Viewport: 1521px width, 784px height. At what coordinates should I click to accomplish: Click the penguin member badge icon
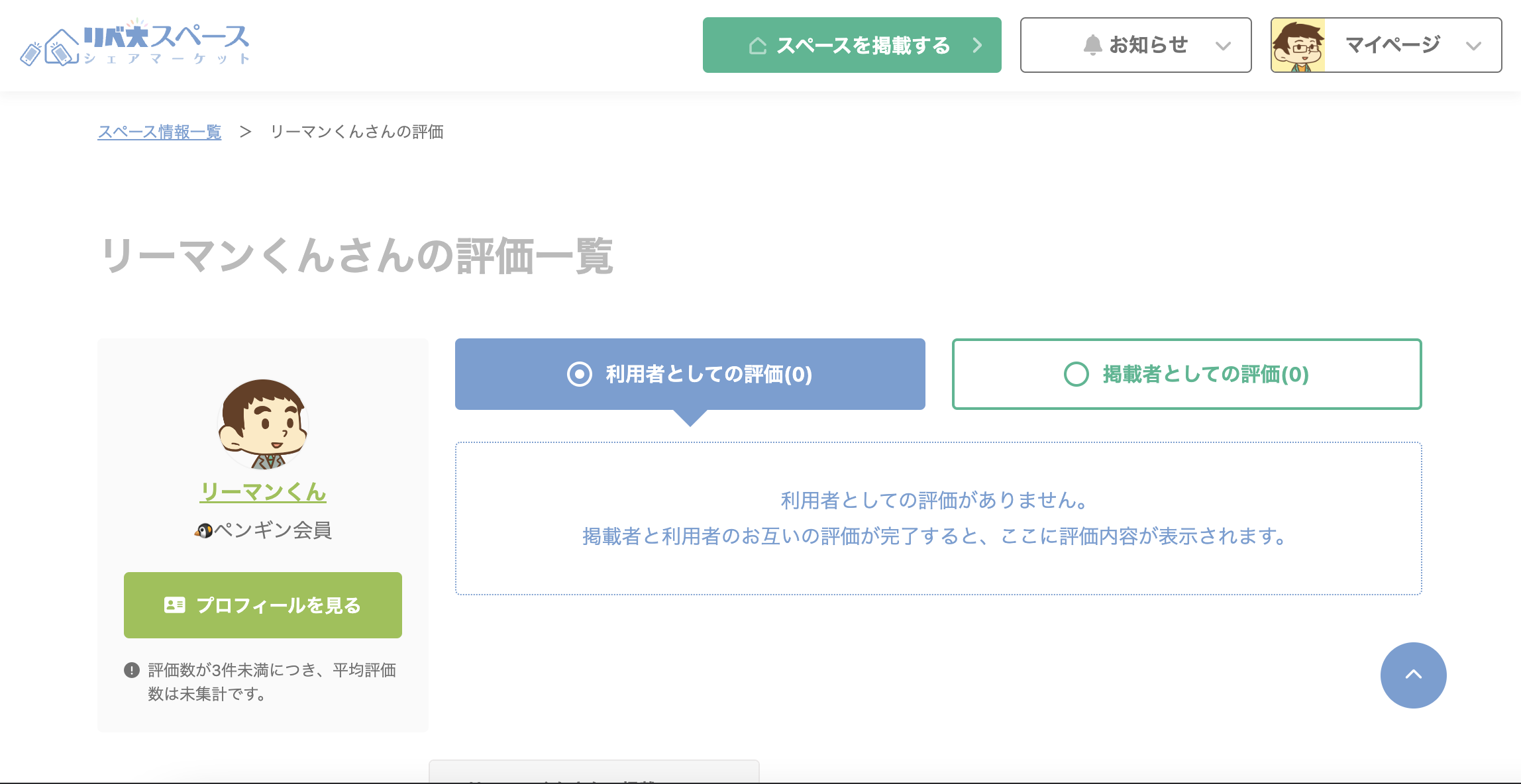click(x=204, y=530)
